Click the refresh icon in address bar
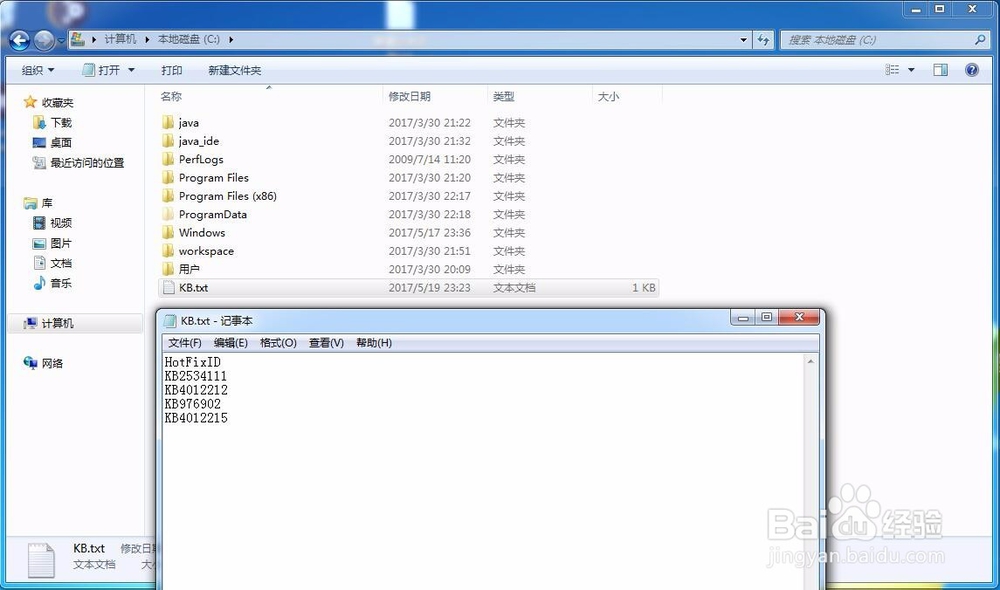1000x590 pixels. tap(763, 40)
